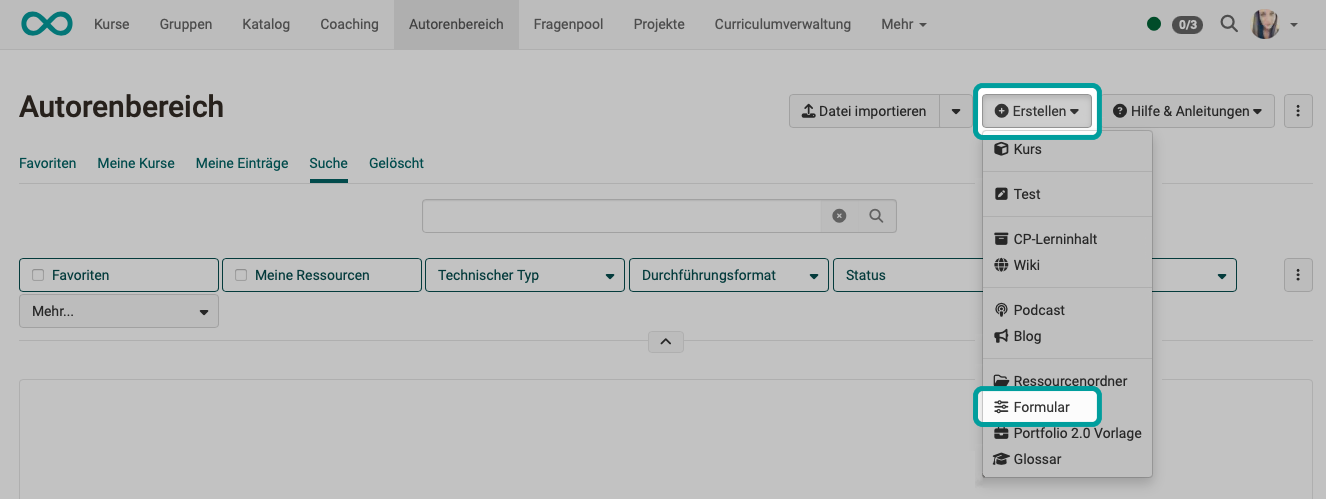Choose Portfolio 2.0 Vorlage in the menu
The width and height of the screenshot is (1326, 499).
point(1067,433)
